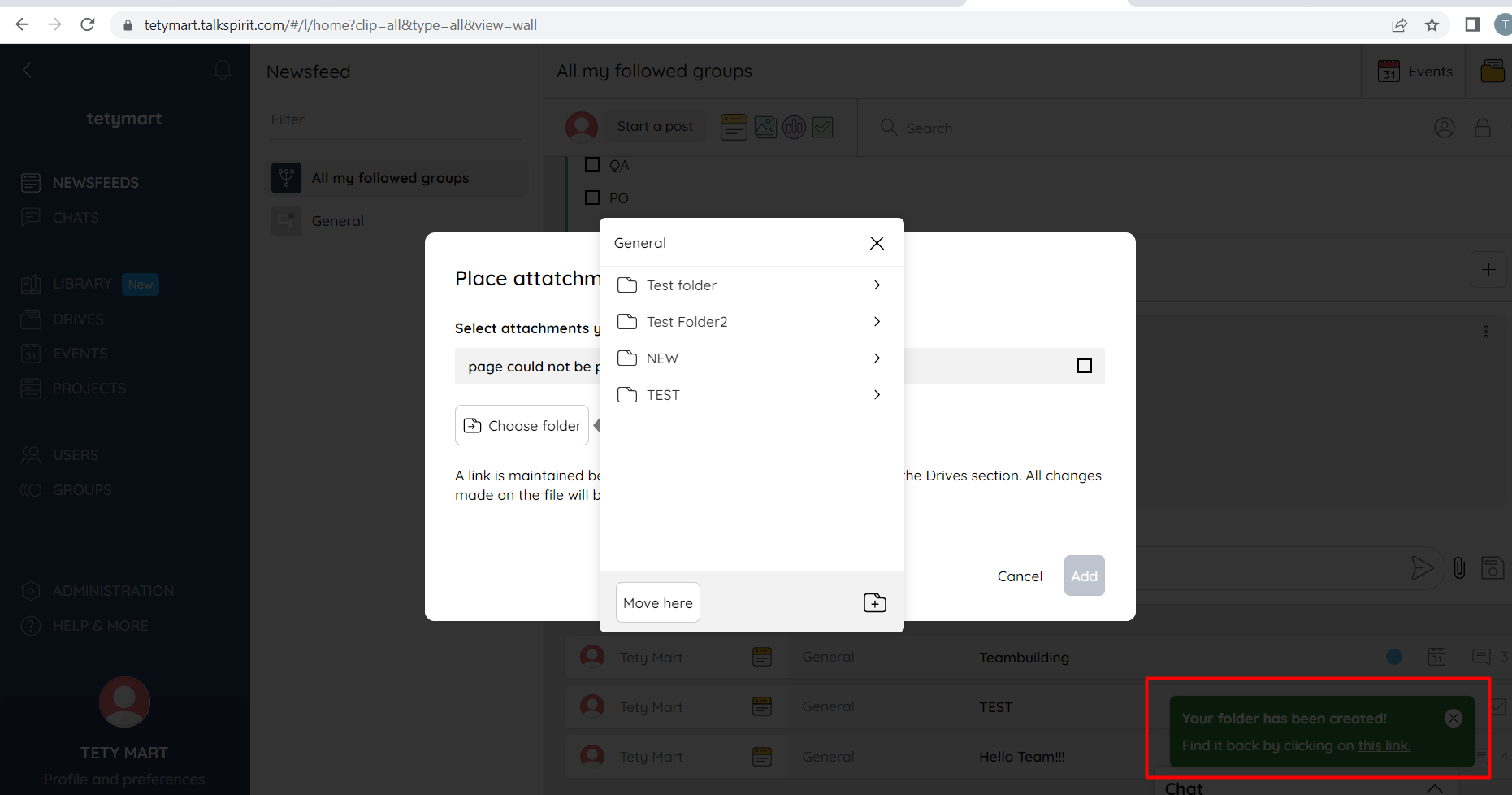Viewport: 1512px width, 795px height.
Task: Click the user profile filter icon
Action: pyautogui.click(x=1445, y=128)
